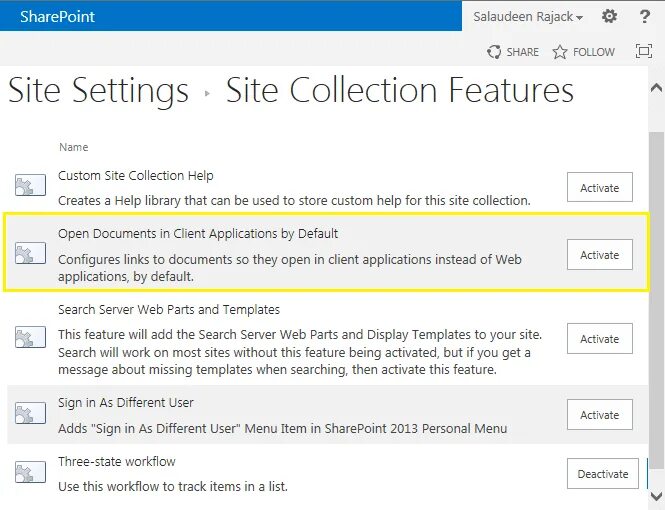
Task: Go to Site Settings breadcrumb link
Action: 98,91
